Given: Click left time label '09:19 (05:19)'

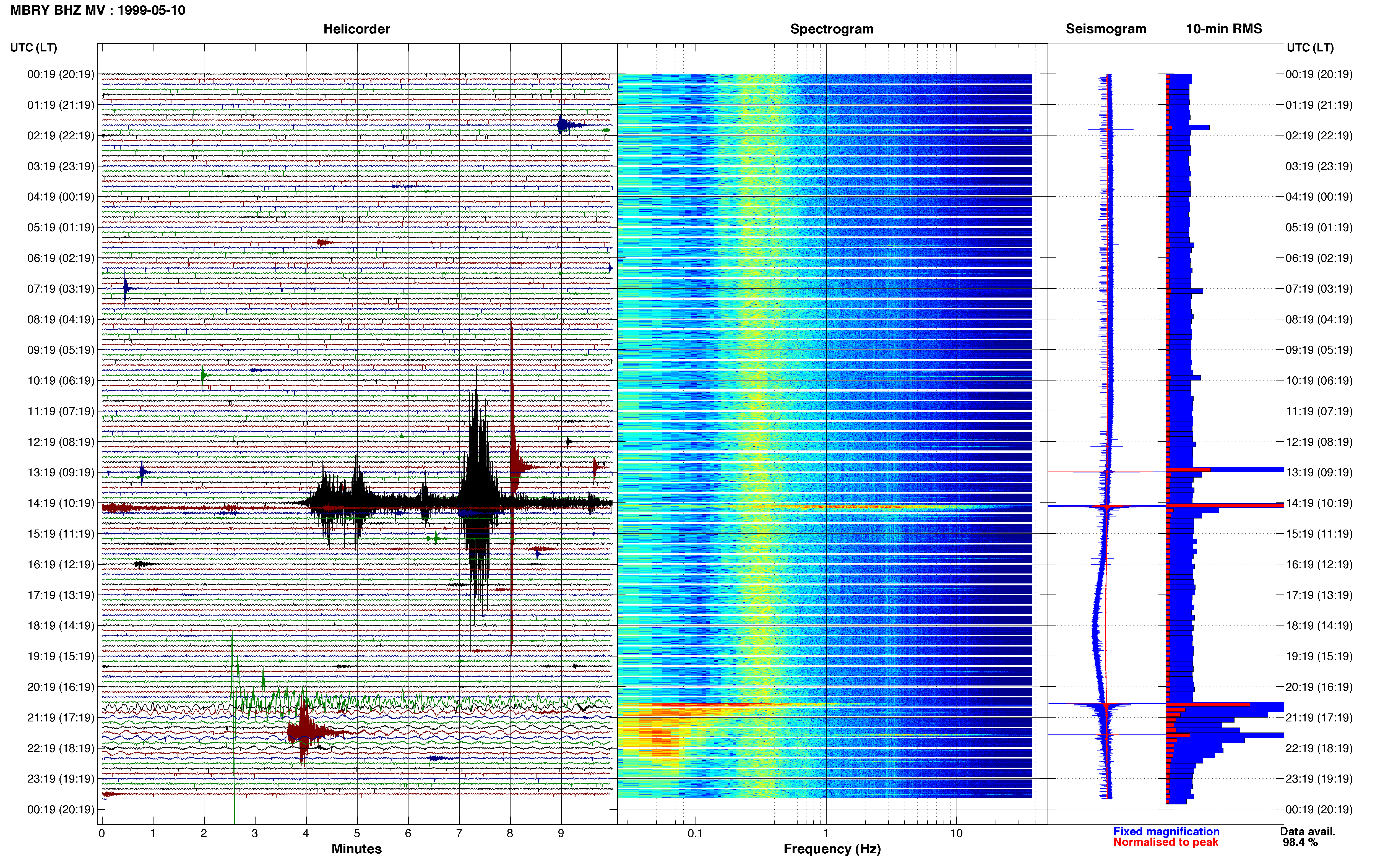Looking at the screenshot, I should point(61,350).
